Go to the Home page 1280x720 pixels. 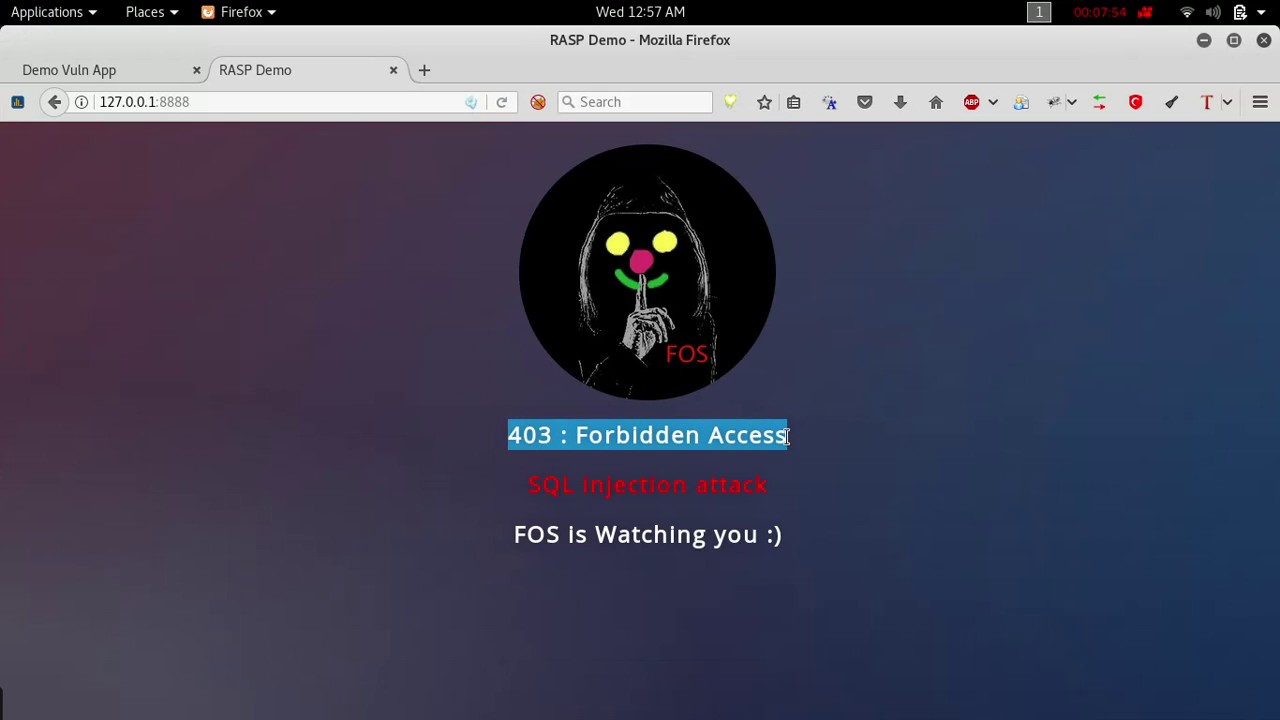(936, 102)
